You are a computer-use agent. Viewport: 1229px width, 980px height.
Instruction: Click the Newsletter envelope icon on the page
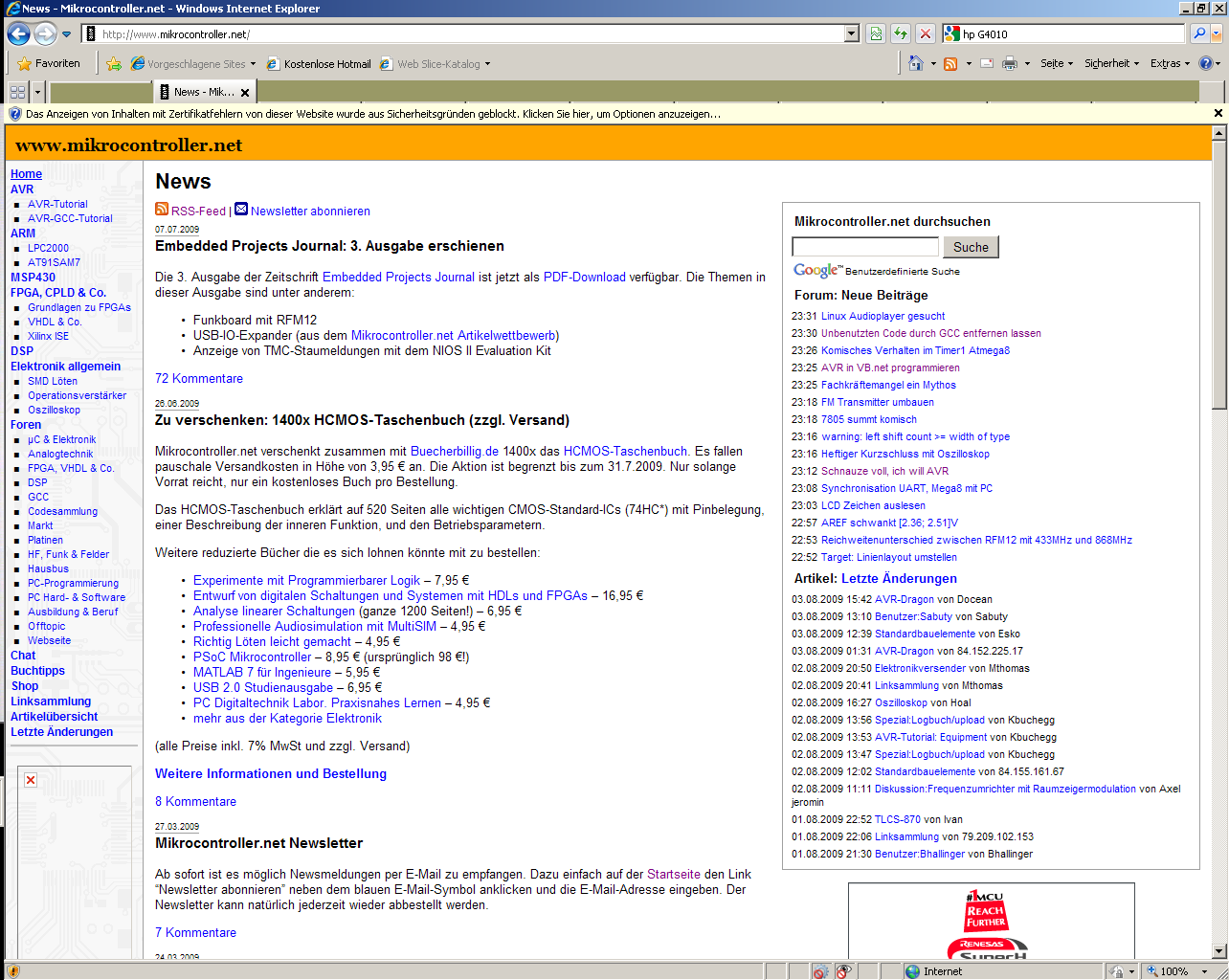(x=241, y=209)
